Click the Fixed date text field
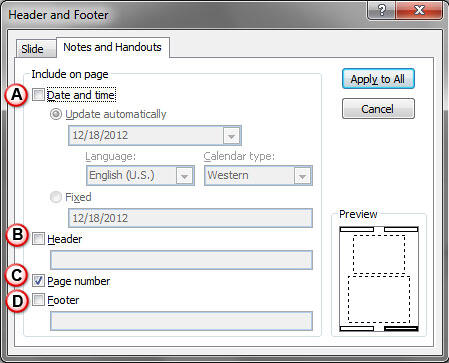Screen dimensions: 449x363 [190, 218]
